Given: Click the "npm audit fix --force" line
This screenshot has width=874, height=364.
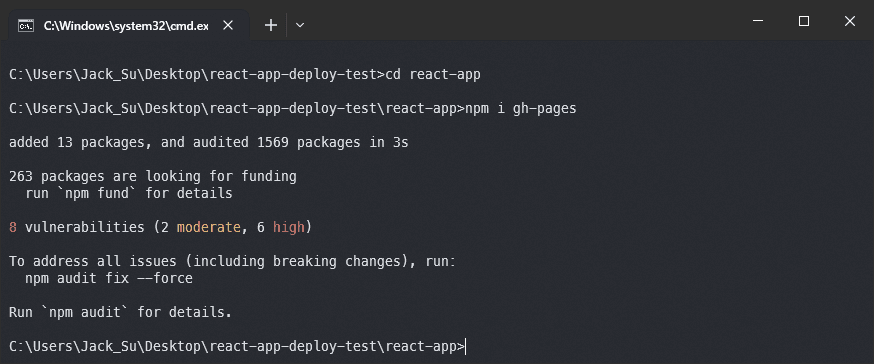Looking at the screenshot, I should pos(109,278).
